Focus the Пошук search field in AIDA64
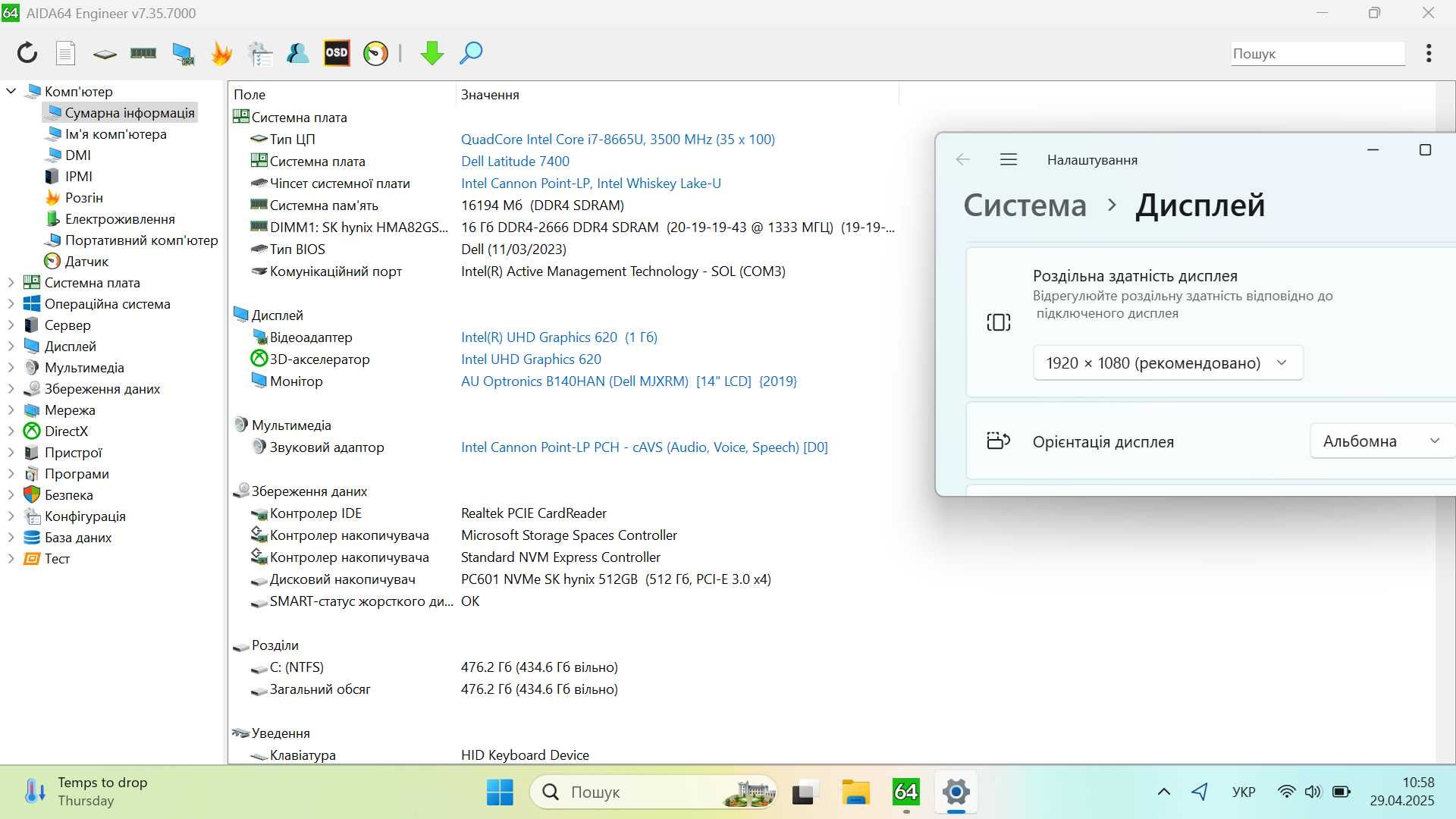 1317,54
